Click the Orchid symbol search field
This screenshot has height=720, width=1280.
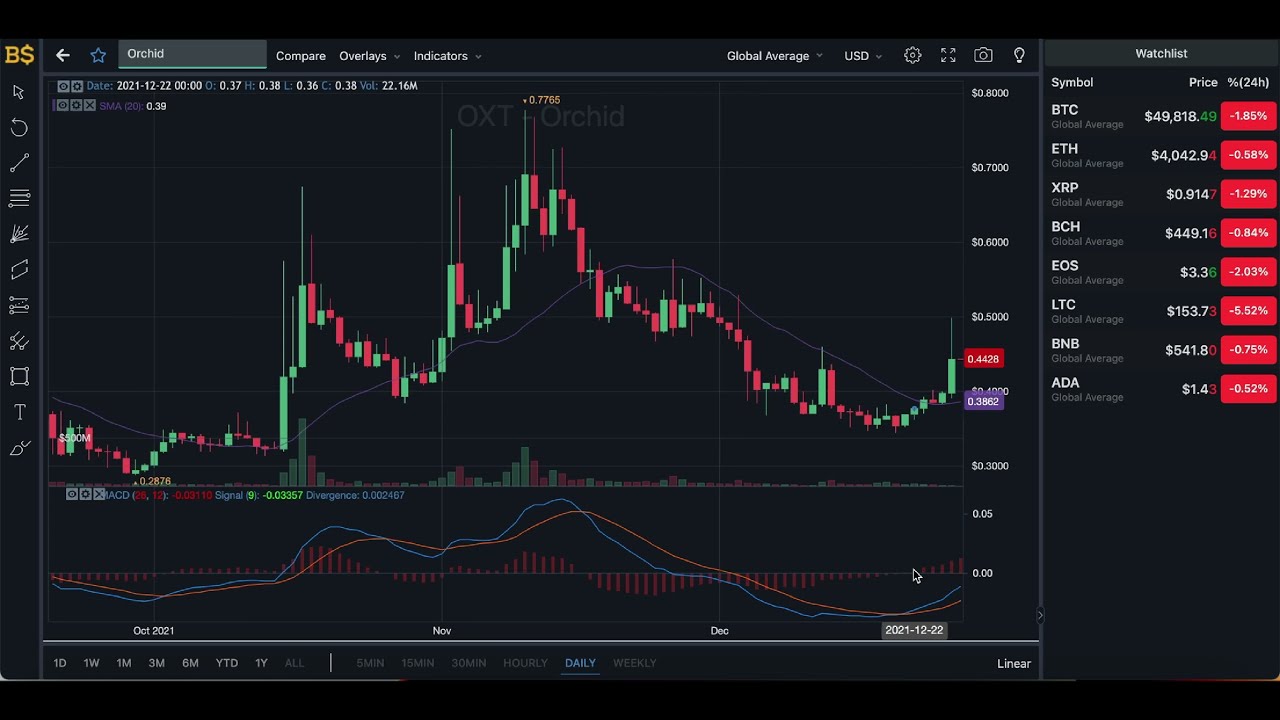point(192,54)
